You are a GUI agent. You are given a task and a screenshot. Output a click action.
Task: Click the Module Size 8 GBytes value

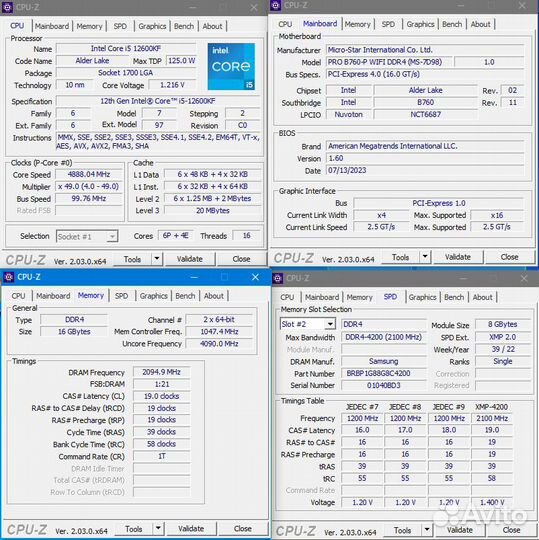click(502, 324)
